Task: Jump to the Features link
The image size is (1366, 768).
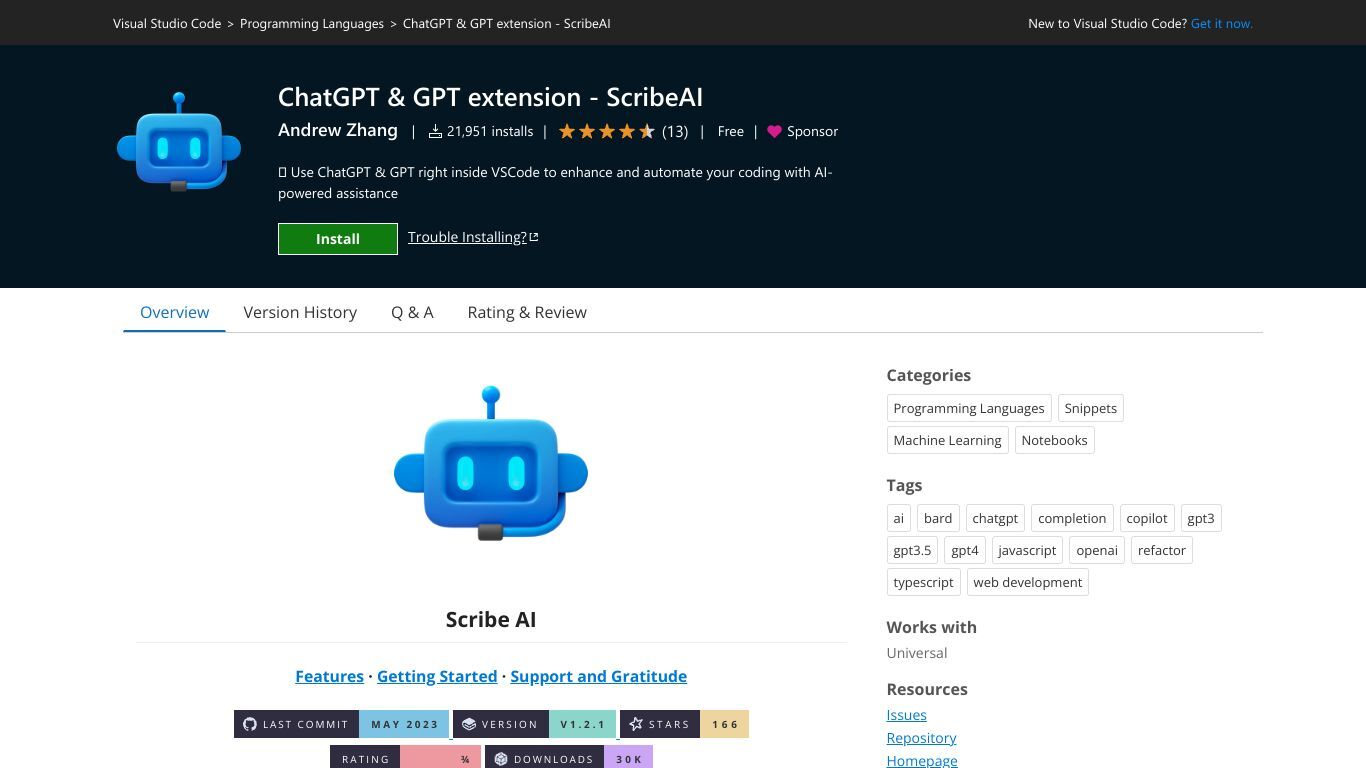Action: (x=329, y=676)
